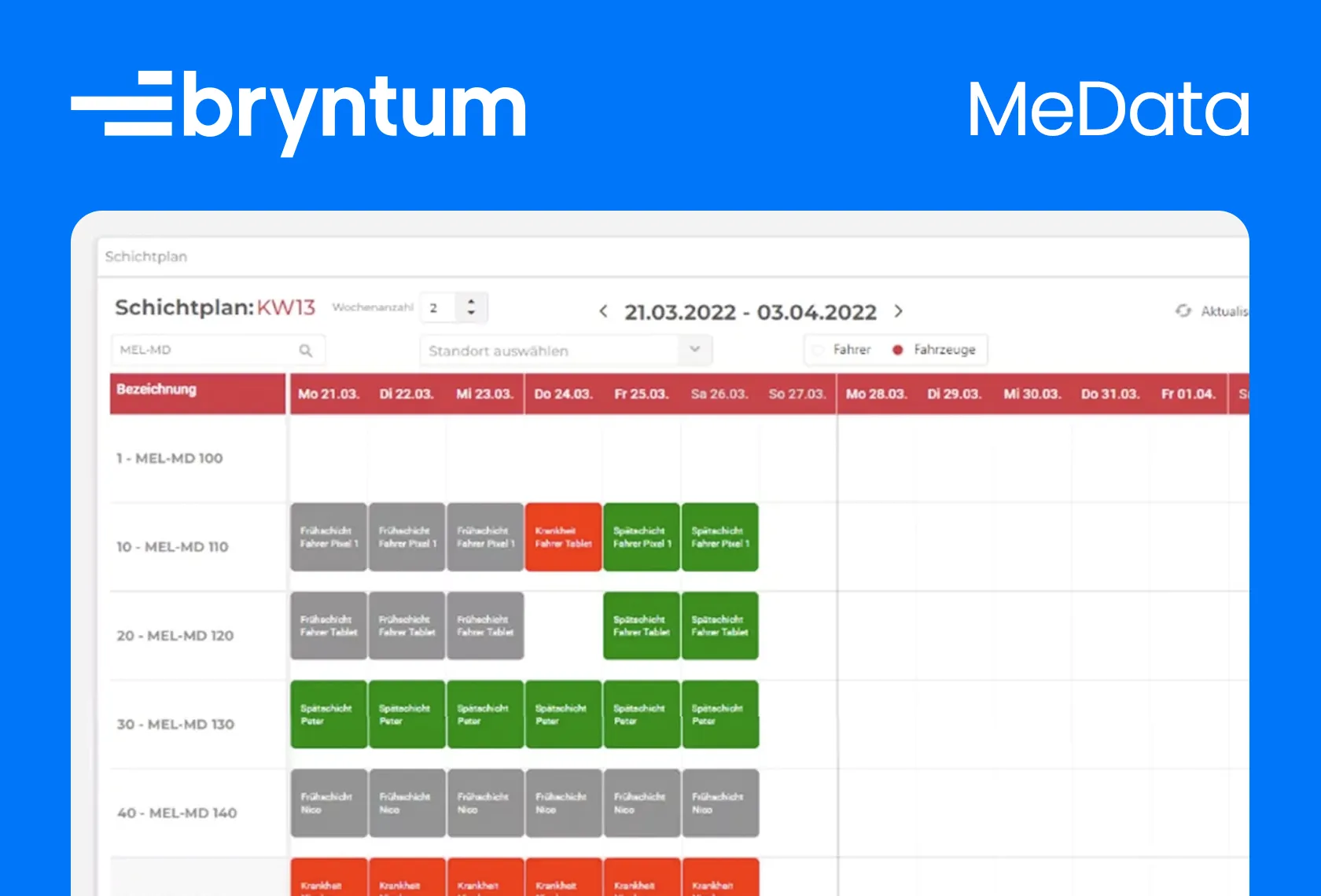Open Saturday Spätschicht Fahrer Pixel 1 in MEL-MD 110
Viewport: 1321px width, 896px height.
(x=719, y=537)
